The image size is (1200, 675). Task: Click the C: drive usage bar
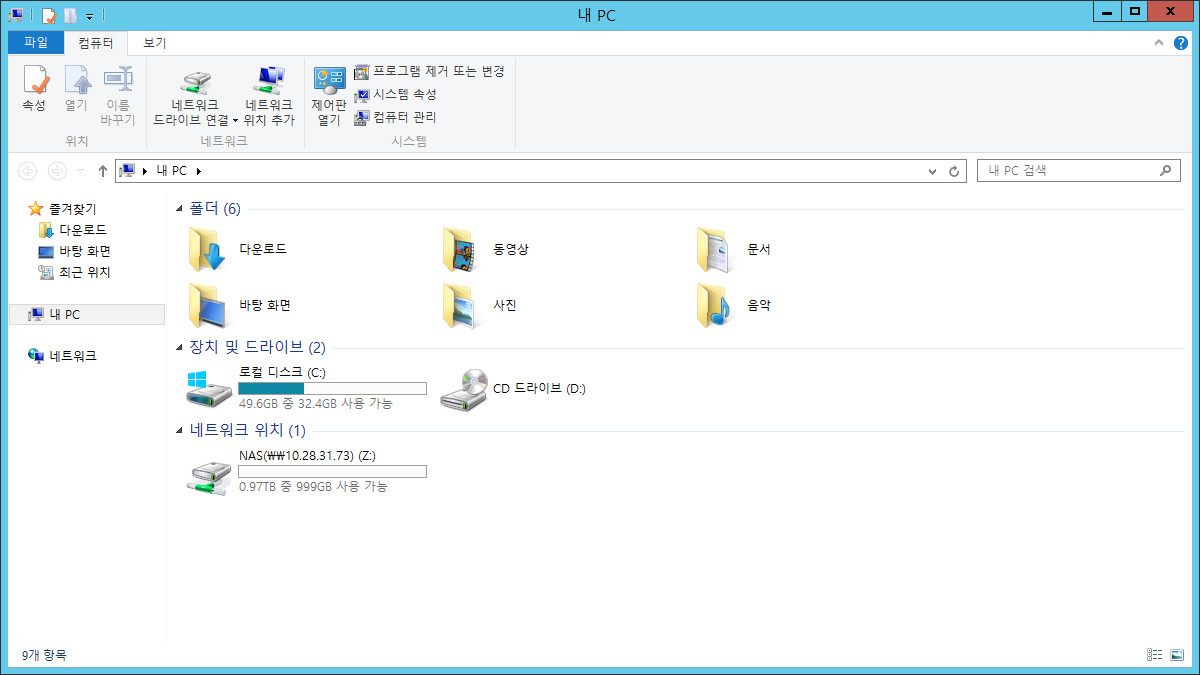pos(332,388)
